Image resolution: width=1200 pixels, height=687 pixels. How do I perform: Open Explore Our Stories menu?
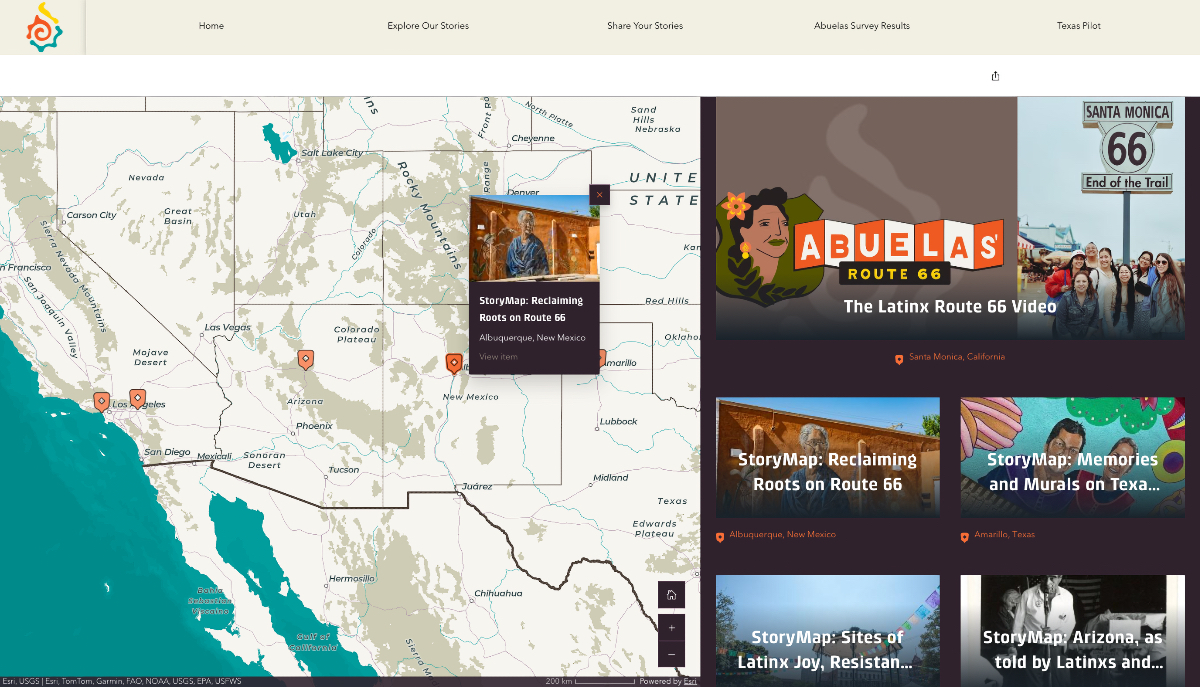(x=428, y=26)
